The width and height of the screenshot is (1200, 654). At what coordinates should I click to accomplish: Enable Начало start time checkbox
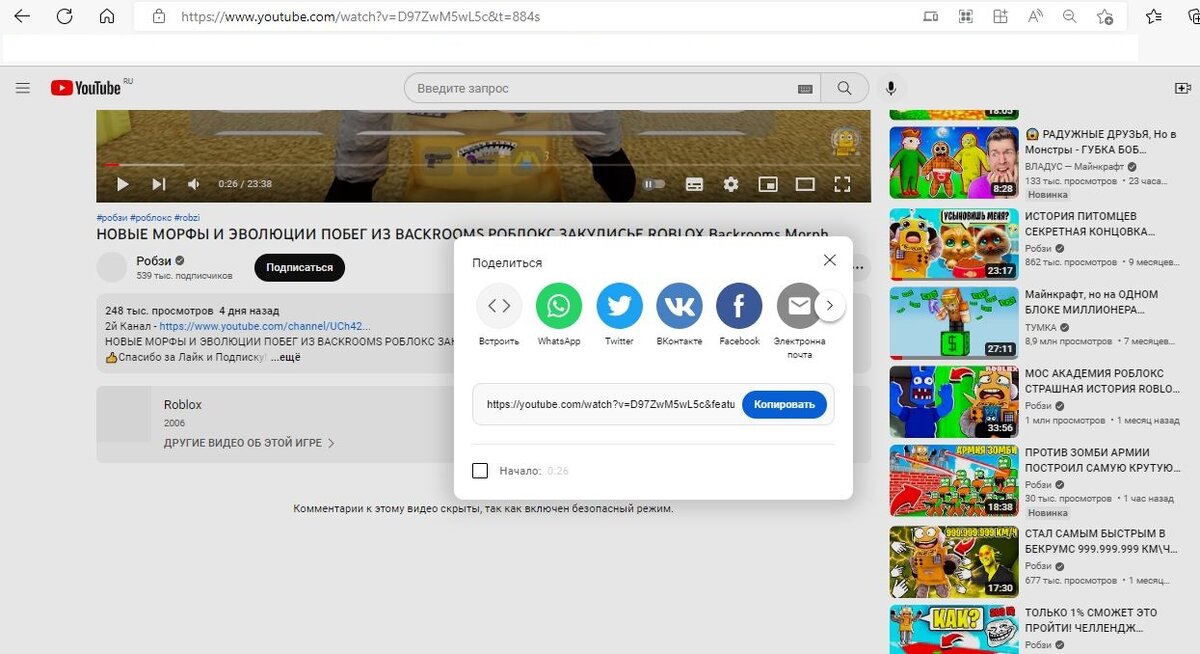click(480, 470)
